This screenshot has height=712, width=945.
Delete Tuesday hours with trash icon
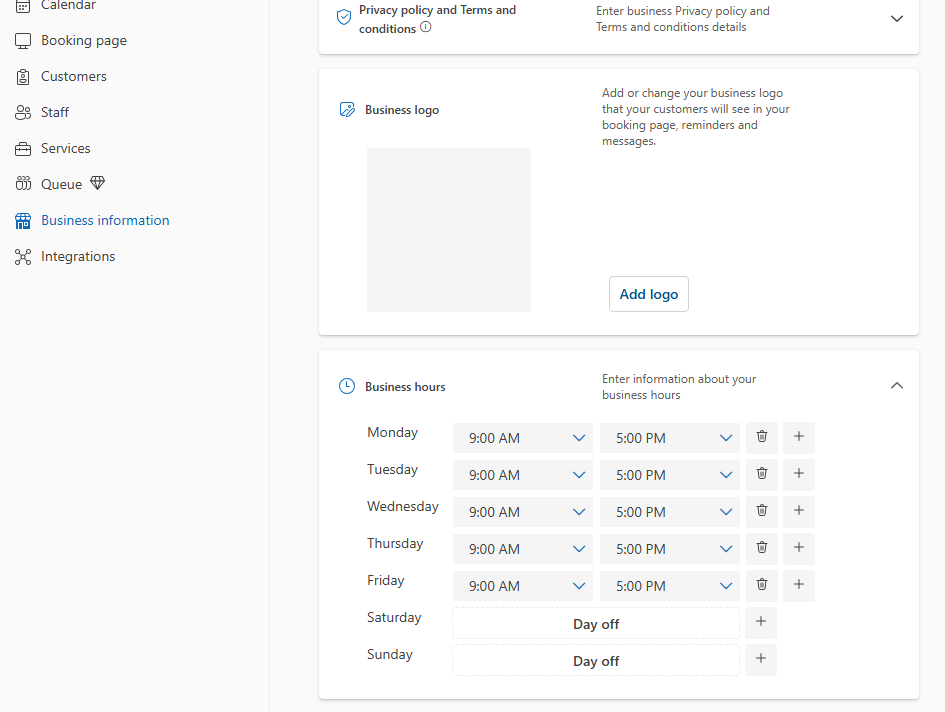click(x=762, y=474)
